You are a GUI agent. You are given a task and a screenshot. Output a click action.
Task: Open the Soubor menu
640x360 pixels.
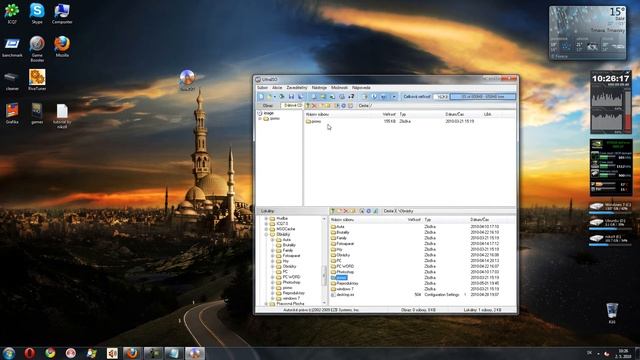tap(262, 88)
